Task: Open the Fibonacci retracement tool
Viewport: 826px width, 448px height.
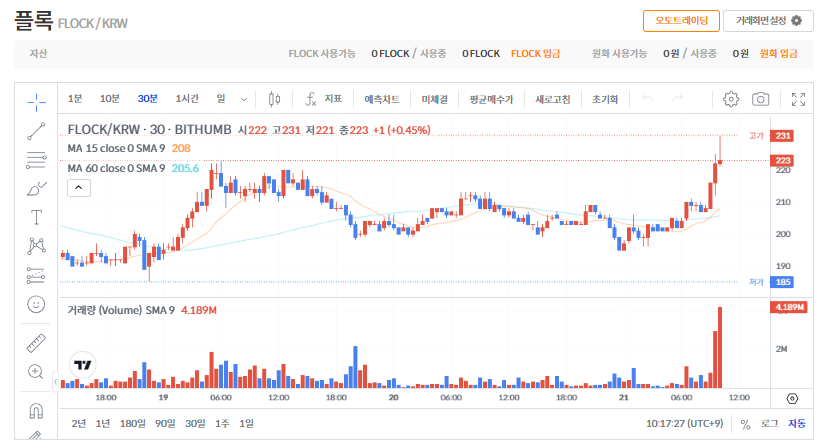Action: click(x=36, y=160)
